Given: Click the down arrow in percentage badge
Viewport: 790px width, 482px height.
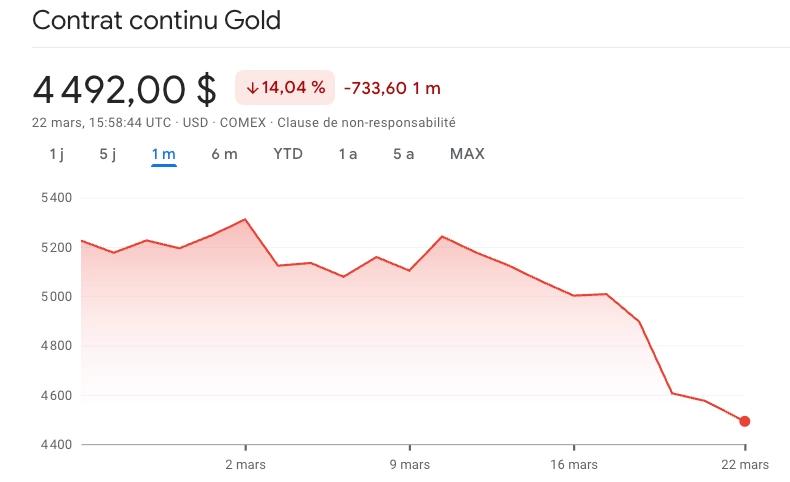Looking at the screenshot, I should [x=252, y=88].
